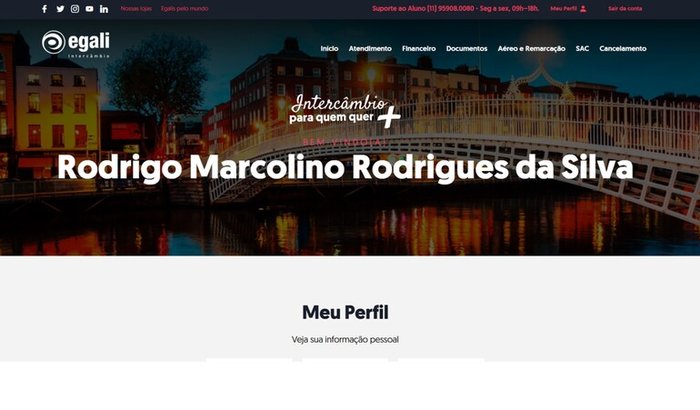Open the LinkedIn icon link
Viewport: 700px width, 410px height.
pos(104,9)
